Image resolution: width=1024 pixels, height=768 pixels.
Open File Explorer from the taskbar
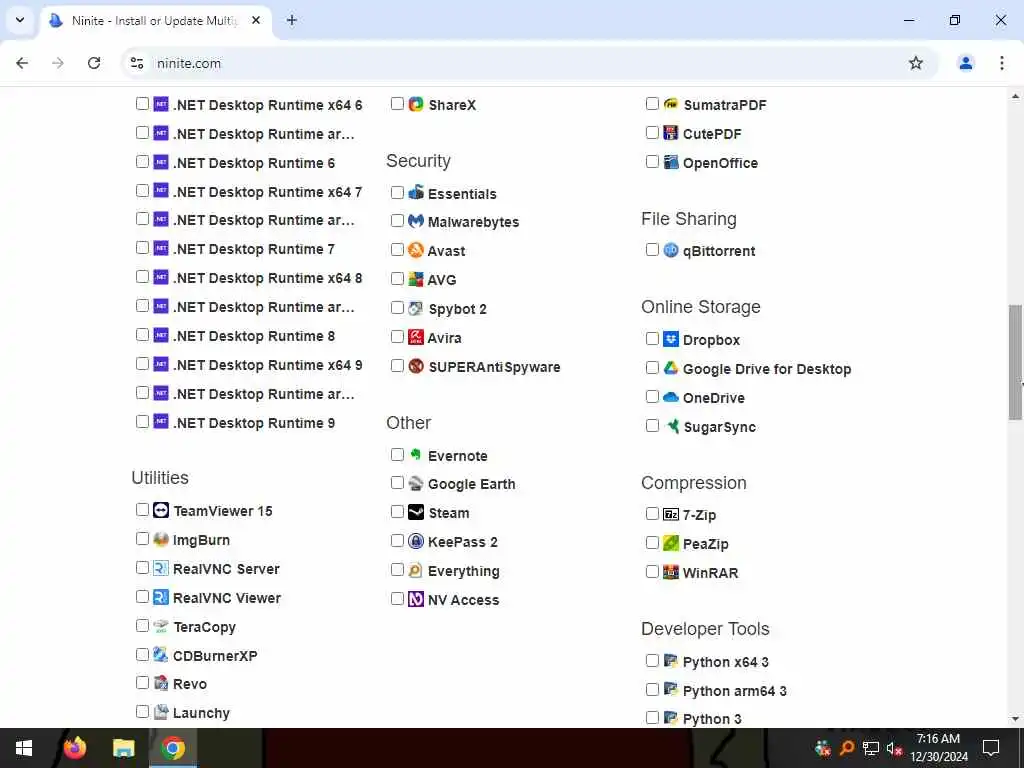(x=123, y=748)
